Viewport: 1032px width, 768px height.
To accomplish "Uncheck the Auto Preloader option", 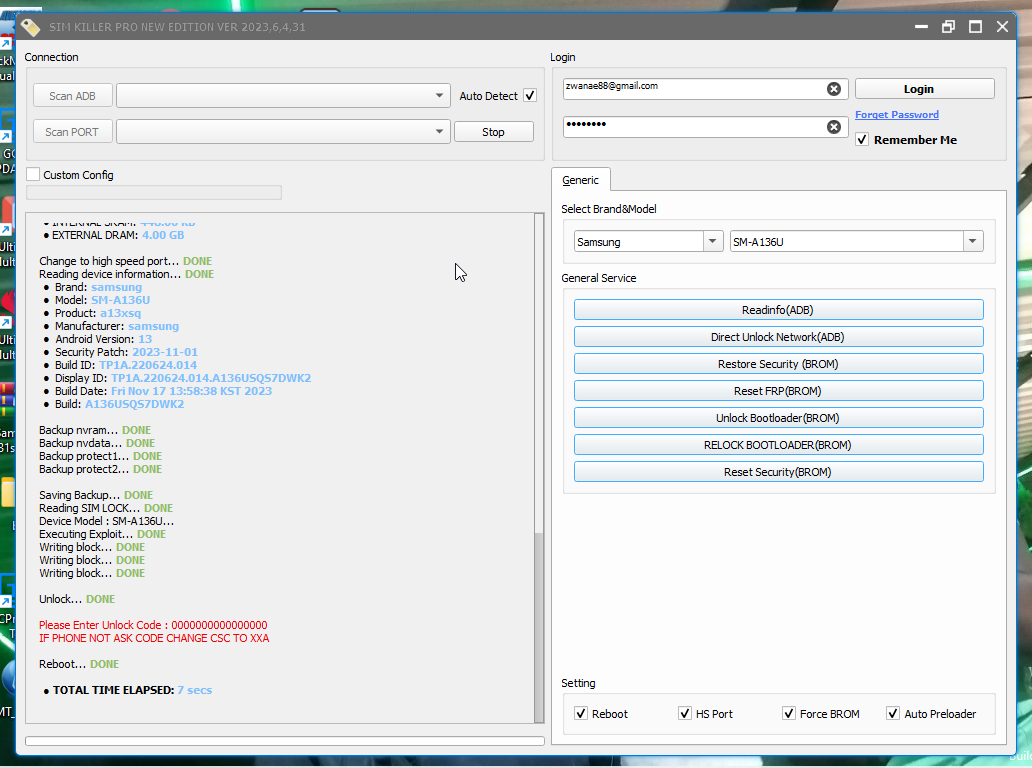I will pos(893,714).
